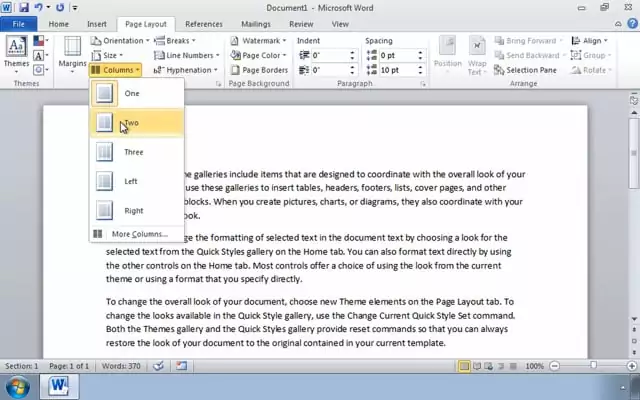640x400 pixels.
Task: Click the Zoom Out minus button
Action: [x=554, y=366]
